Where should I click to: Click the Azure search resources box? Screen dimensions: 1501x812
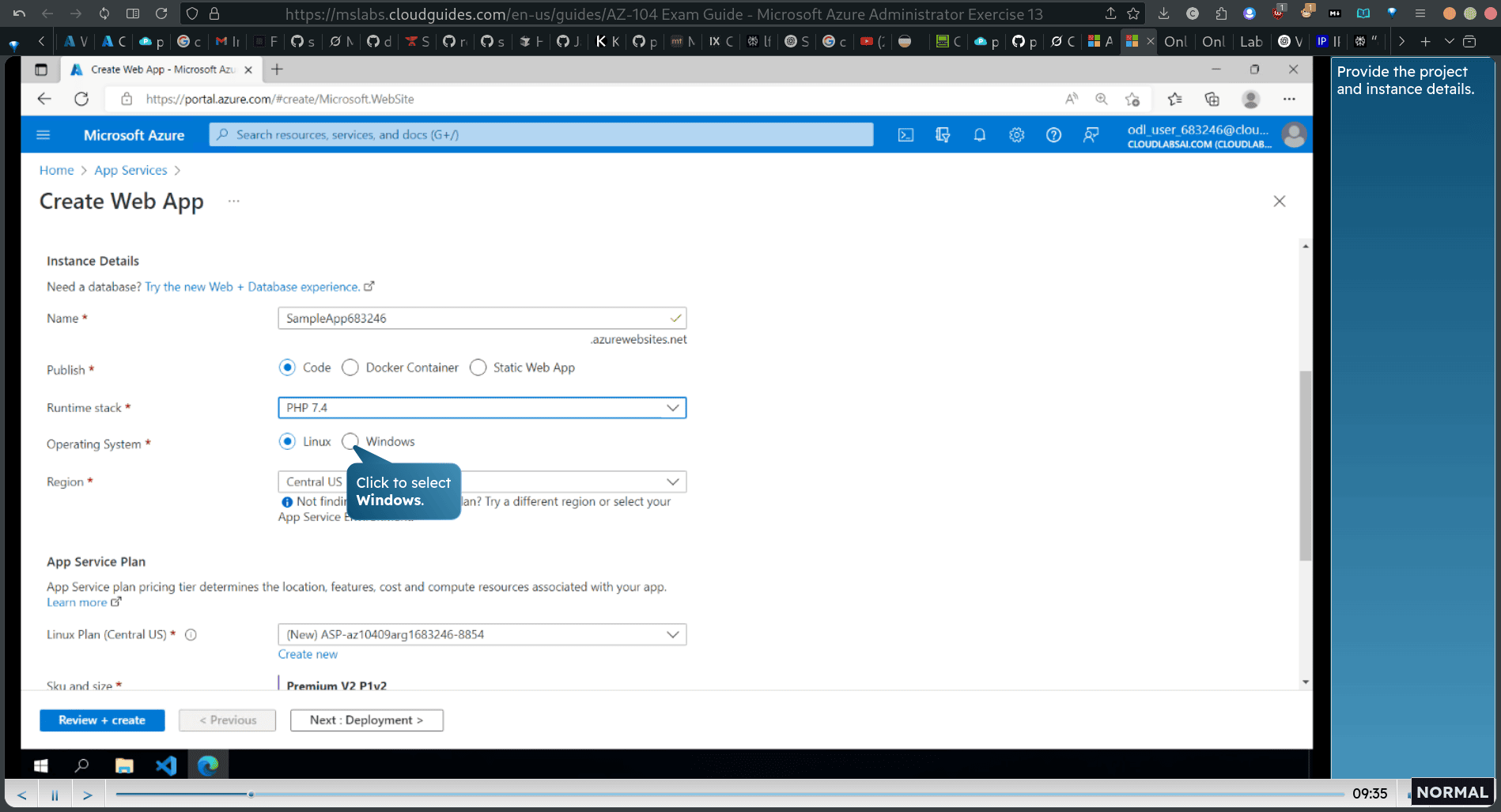click(541, 135)
